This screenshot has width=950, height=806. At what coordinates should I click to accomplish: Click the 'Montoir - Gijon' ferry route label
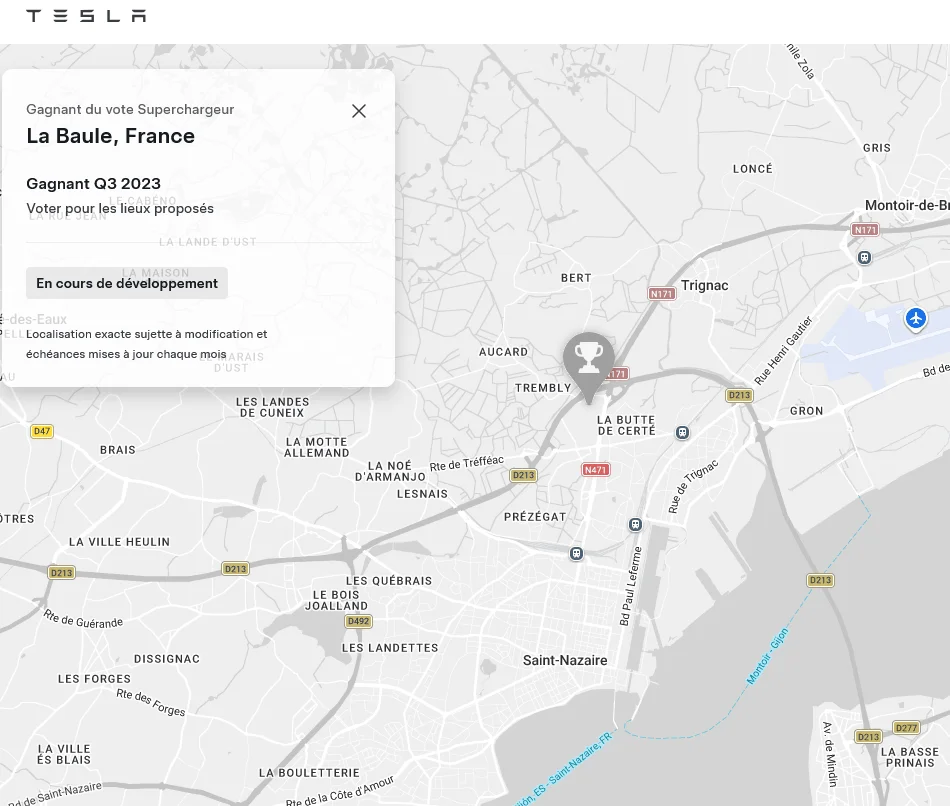[767, 656]
